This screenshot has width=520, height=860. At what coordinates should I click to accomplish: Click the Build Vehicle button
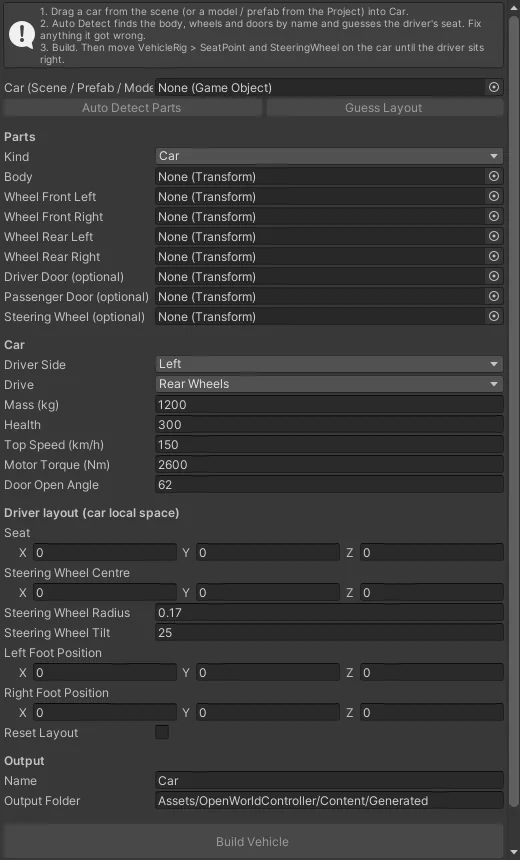coord(252,841)
